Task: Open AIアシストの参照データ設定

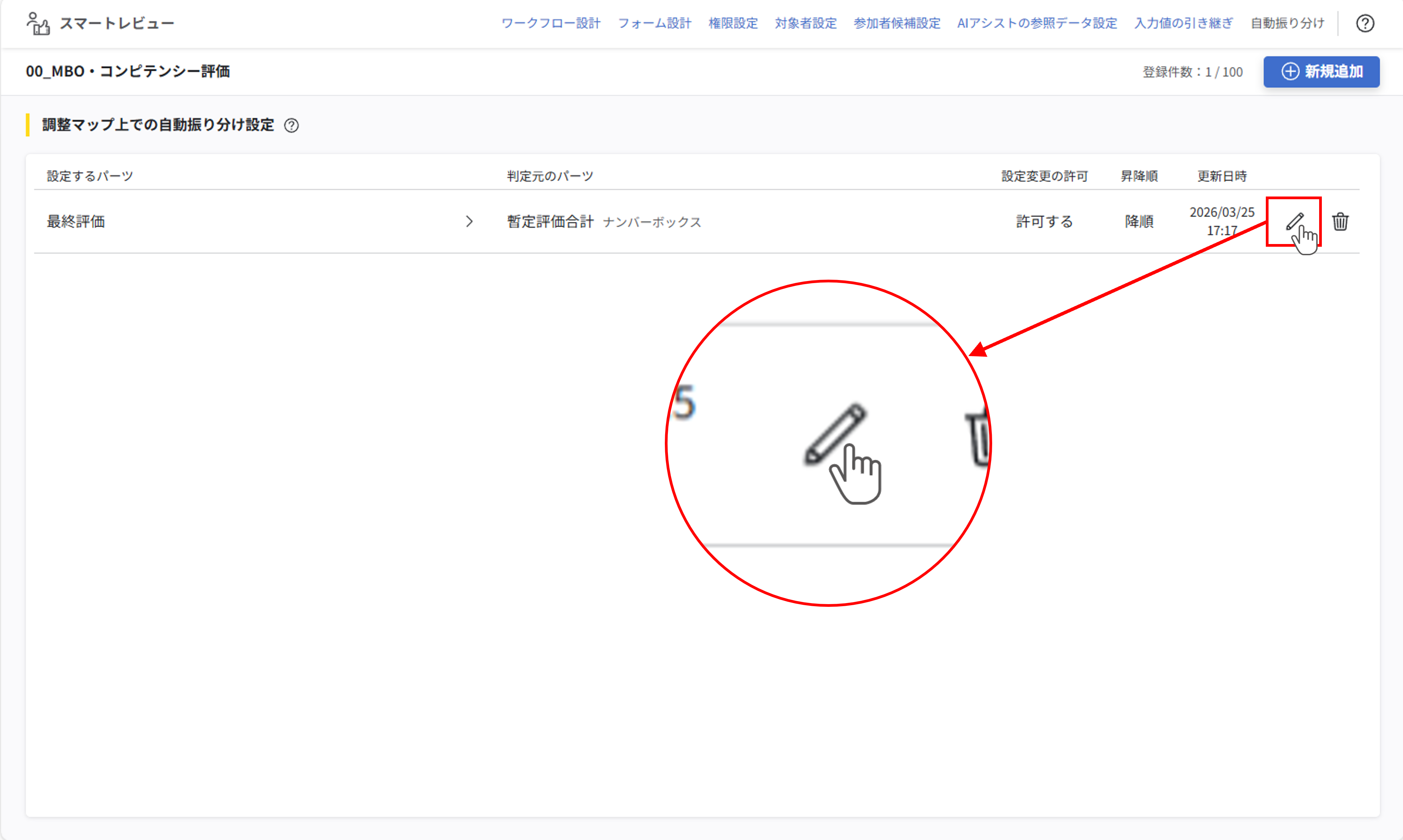Action: [x=1037, y=23]
